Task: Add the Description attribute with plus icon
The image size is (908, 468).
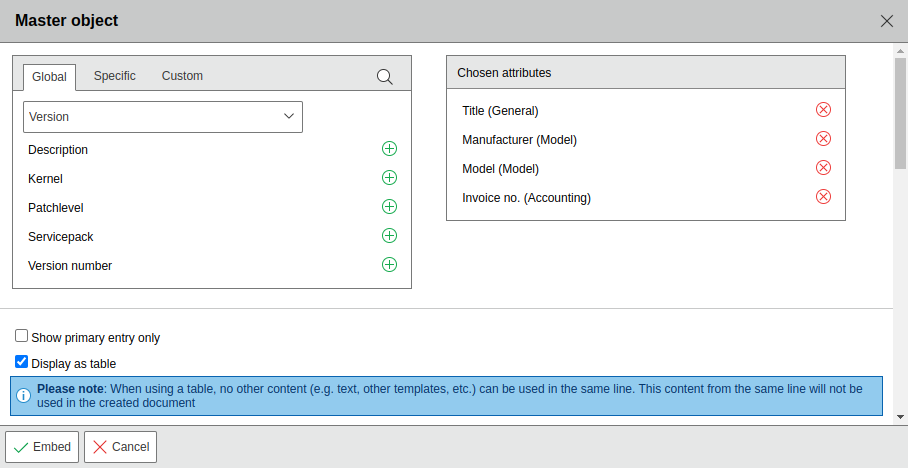Action: pos(389,149)
